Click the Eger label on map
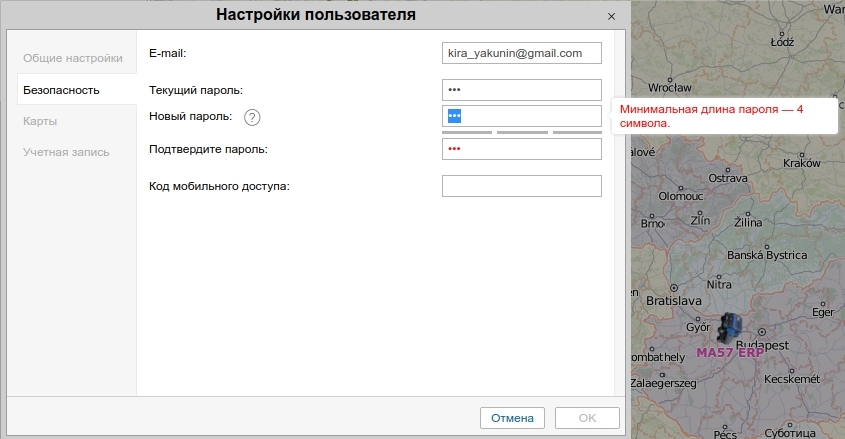The image size is (845, 439). [x=823, y=312]
